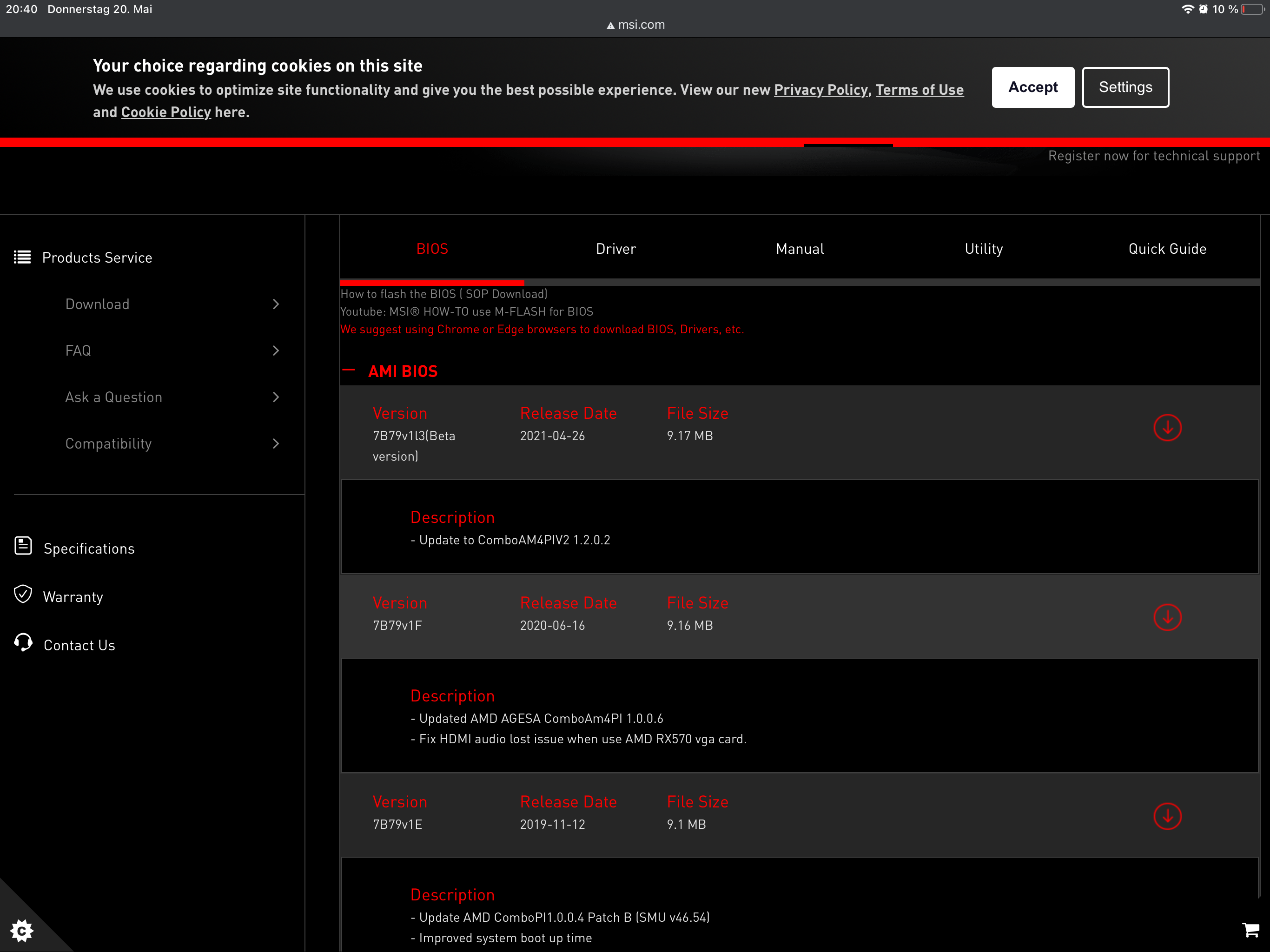The height and width of the screenshot is (952, 1270).
Task: Download BIOS version 7B79v1E
Action: (1167, 816)
